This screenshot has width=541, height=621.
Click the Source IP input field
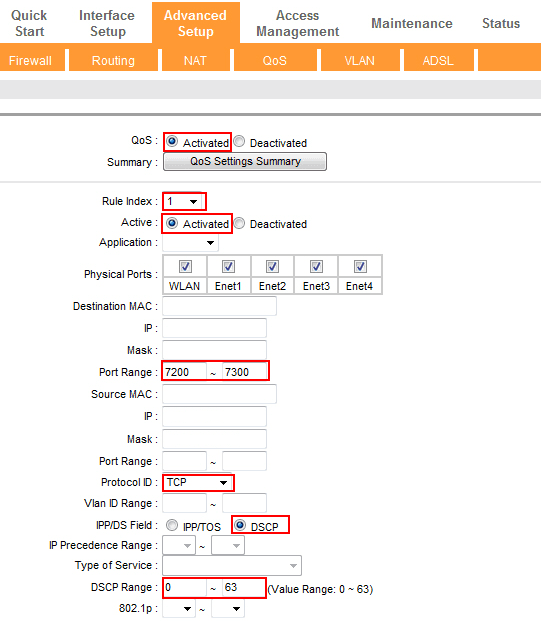pos(214,416)
